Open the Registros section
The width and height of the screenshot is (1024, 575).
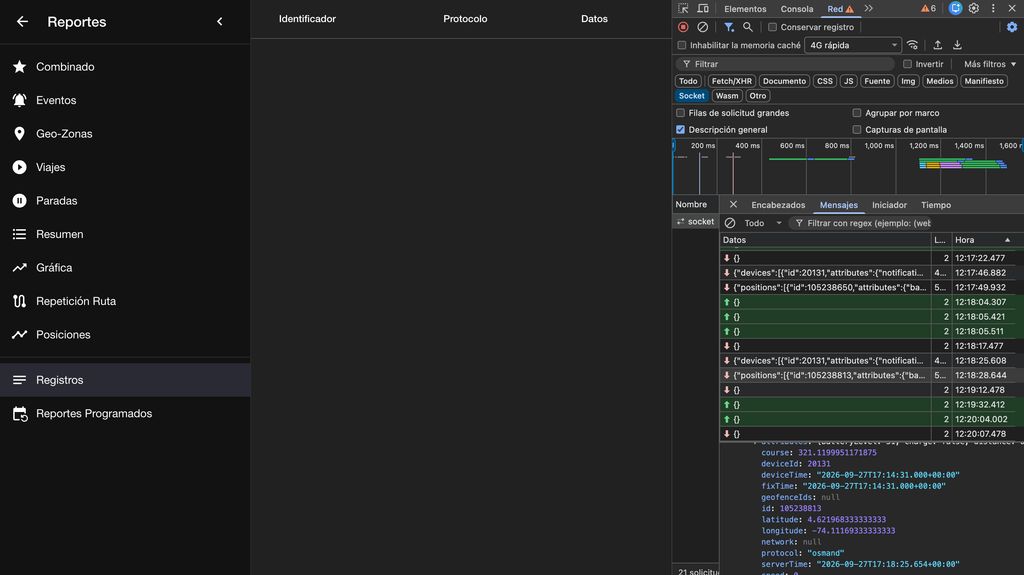point(125,380)
